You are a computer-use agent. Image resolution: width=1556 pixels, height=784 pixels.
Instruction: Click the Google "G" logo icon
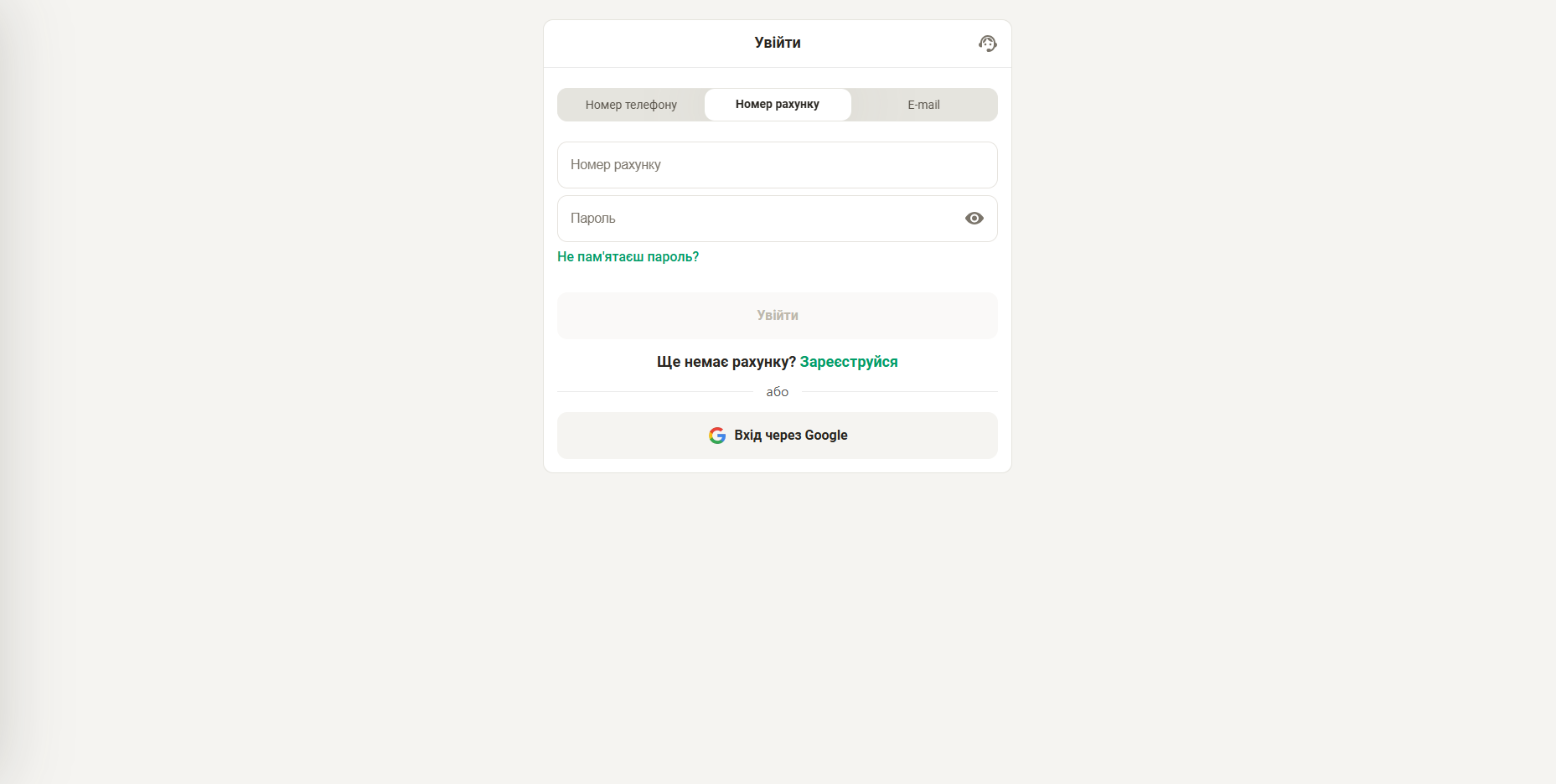pyautogui.click(x=717, y=436)
